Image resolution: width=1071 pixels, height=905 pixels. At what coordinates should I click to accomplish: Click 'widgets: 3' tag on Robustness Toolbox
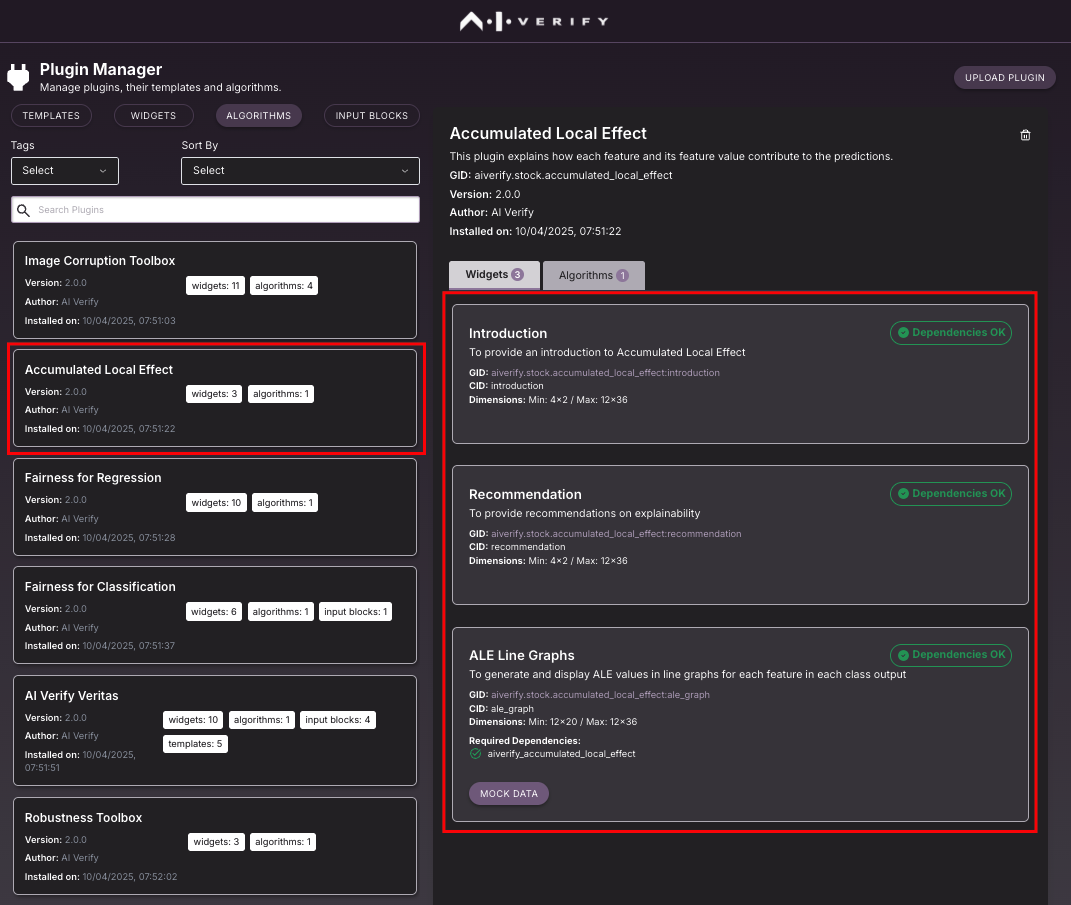tap(216, 842)
